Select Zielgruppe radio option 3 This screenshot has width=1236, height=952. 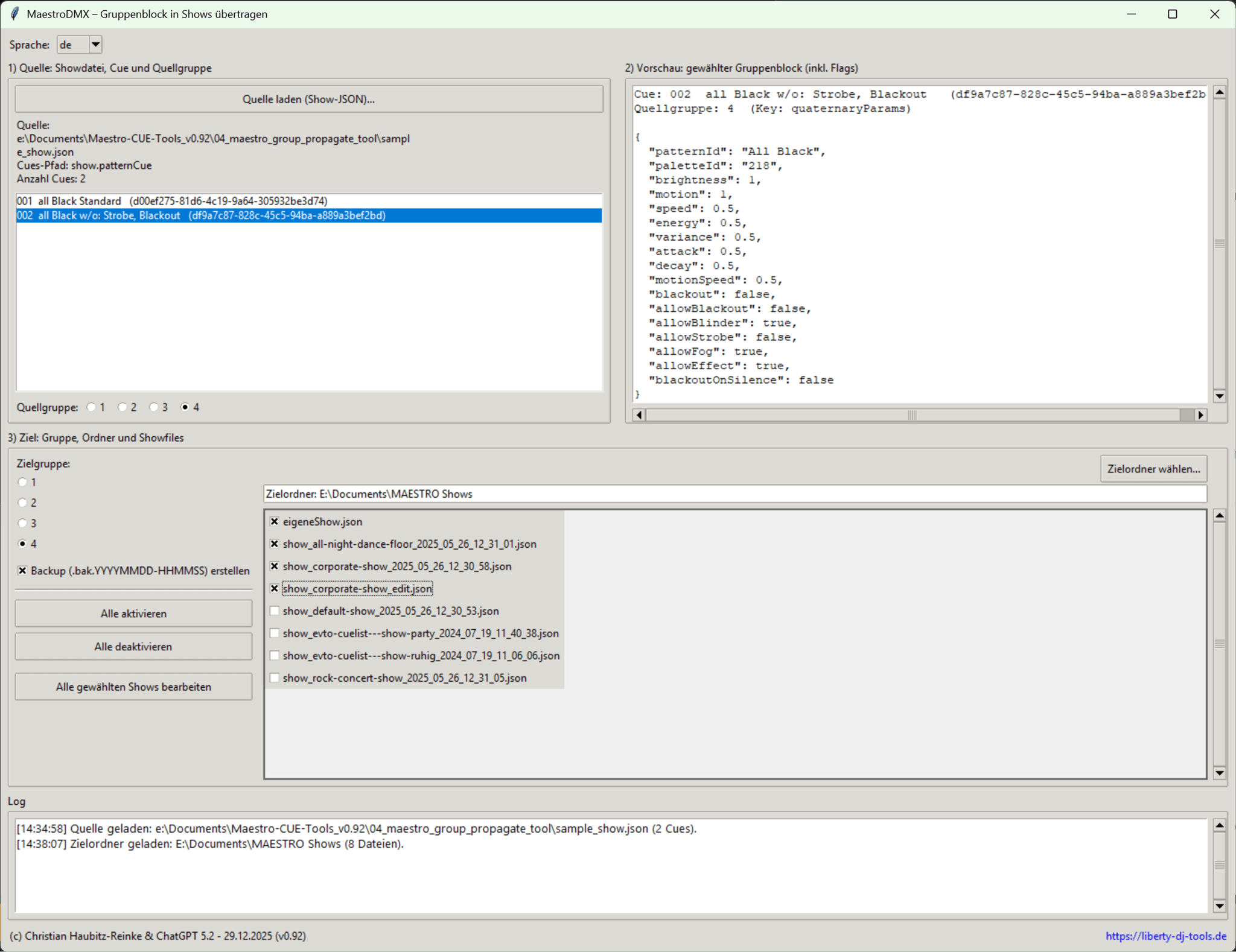click(x=22, y=523)
